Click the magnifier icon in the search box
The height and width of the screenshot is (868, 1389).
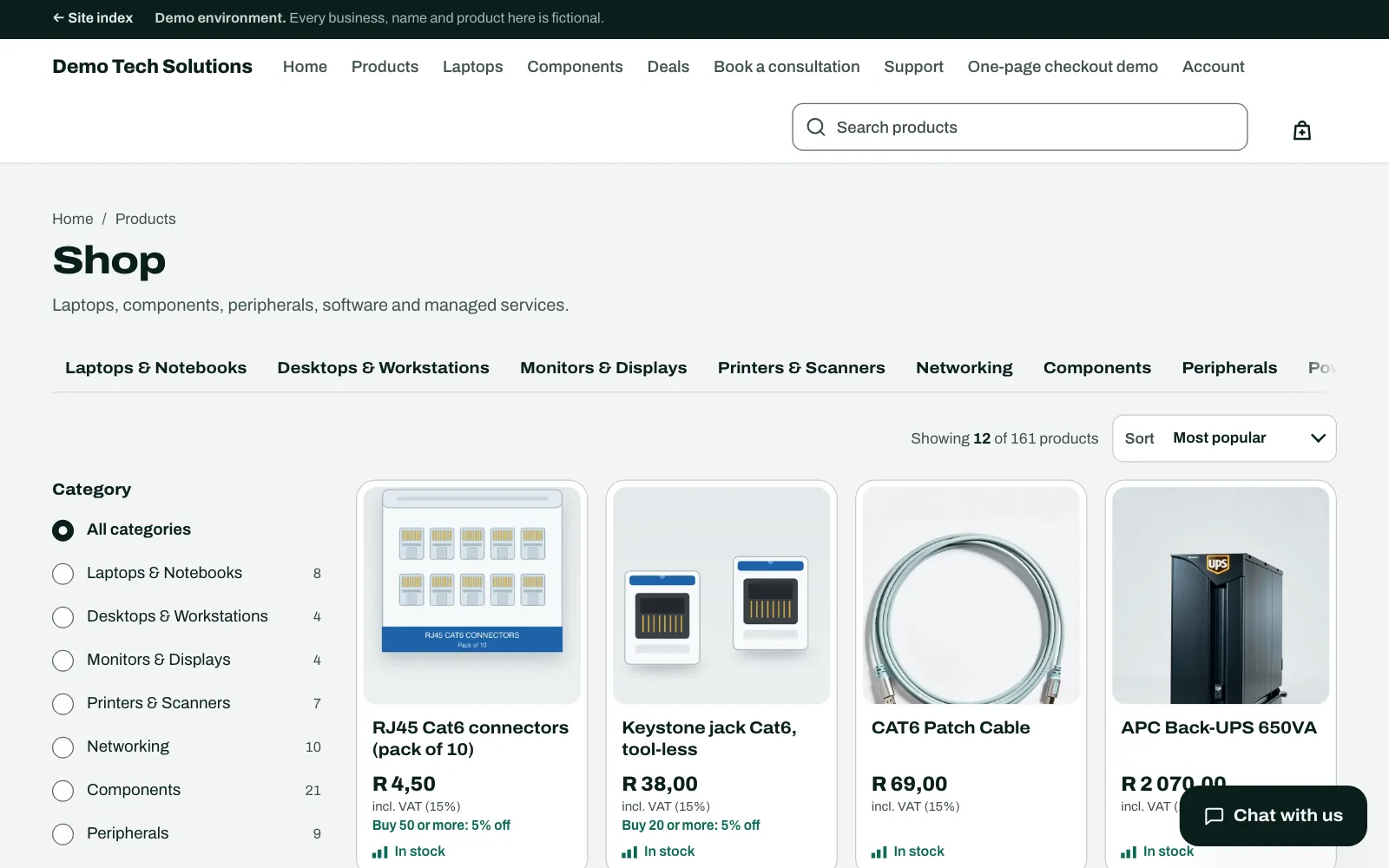pos(816,128)
